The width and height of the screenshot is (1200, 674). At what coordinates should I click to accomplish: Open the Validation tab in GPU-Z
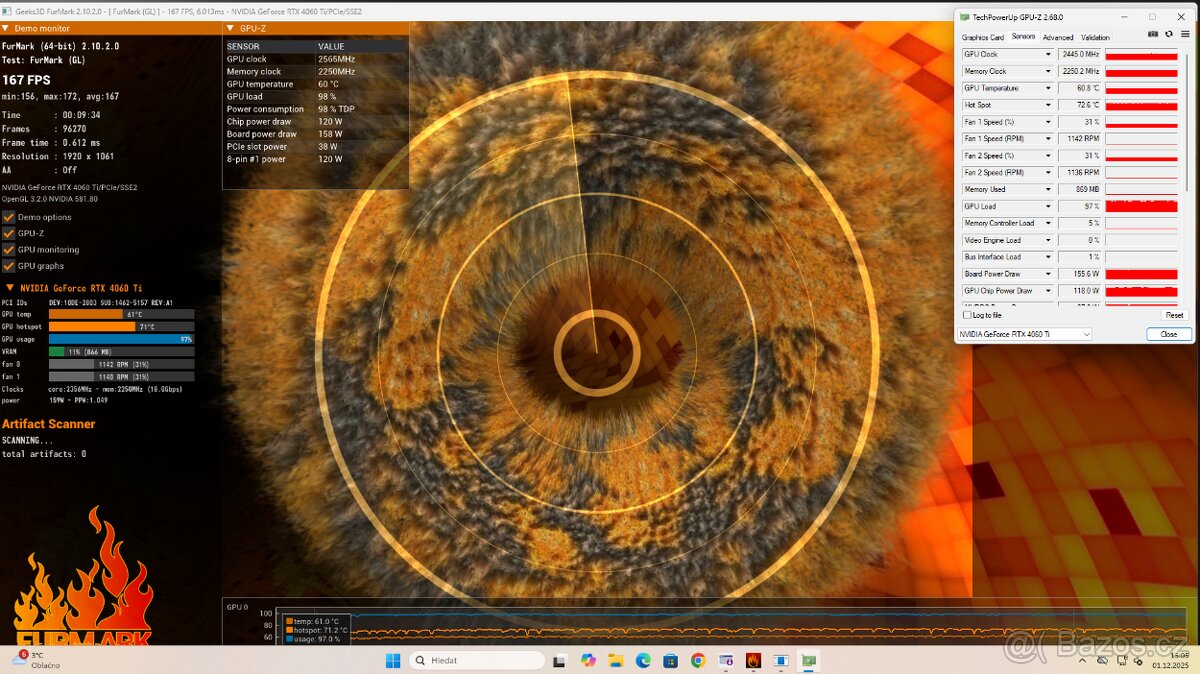1095,36
